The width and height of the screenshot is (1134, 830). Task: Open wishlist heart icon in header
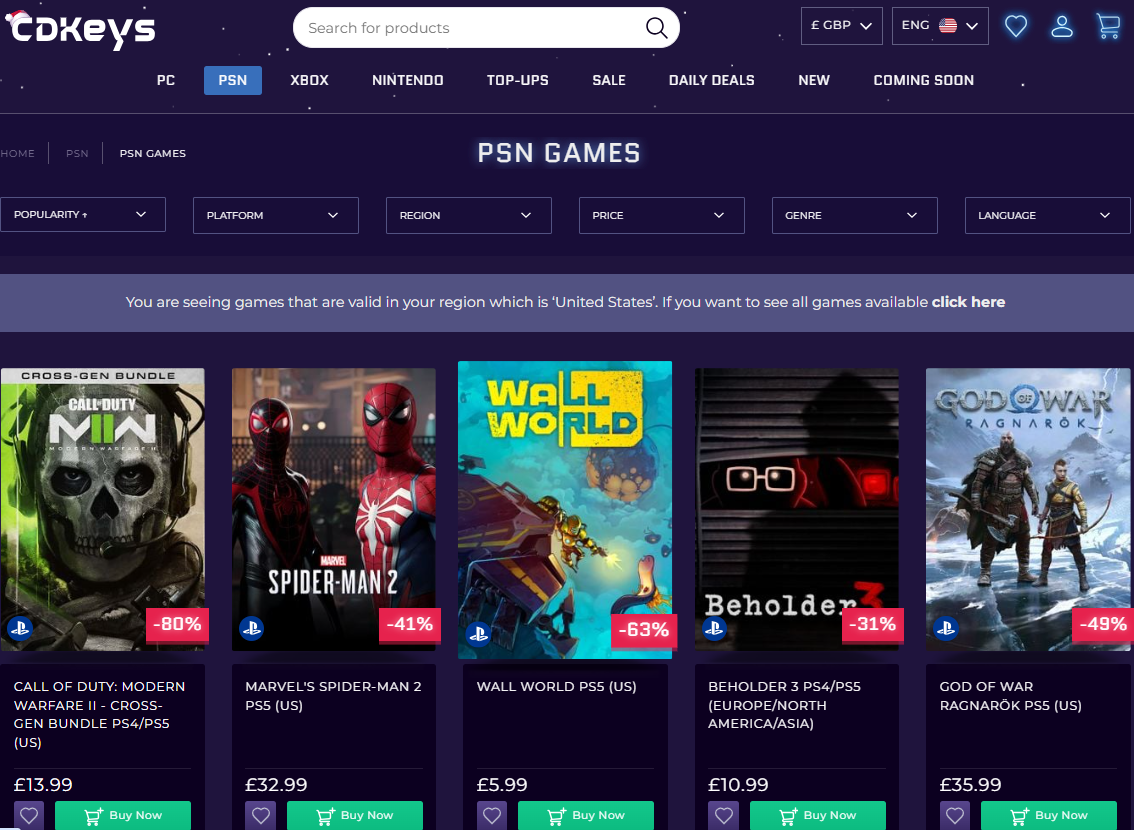1015,27
